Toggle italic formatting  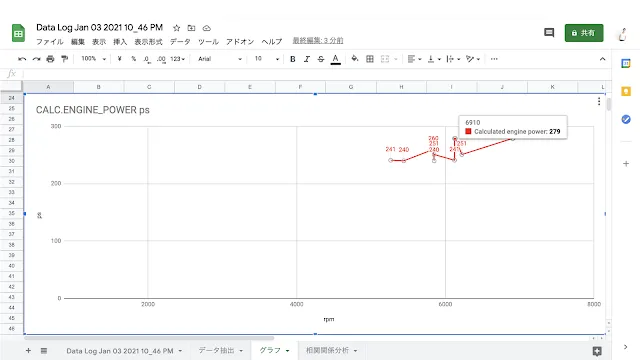pos(307,59)
